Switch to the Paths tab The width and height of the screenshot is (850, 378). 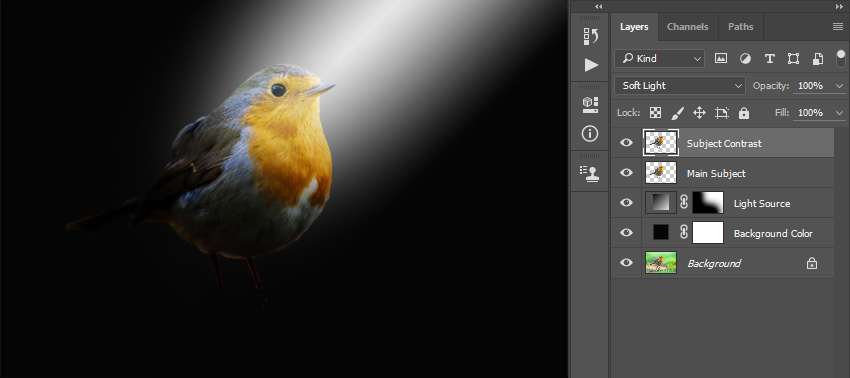[740, 27]
